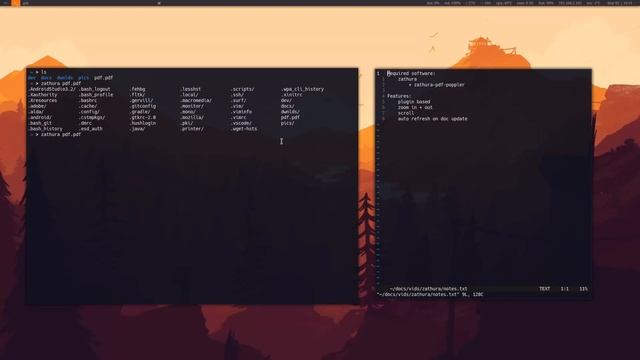Click the ls command on first prompt line
The width and height of the screenshot is (640, 360).
(x=44, y=72)
